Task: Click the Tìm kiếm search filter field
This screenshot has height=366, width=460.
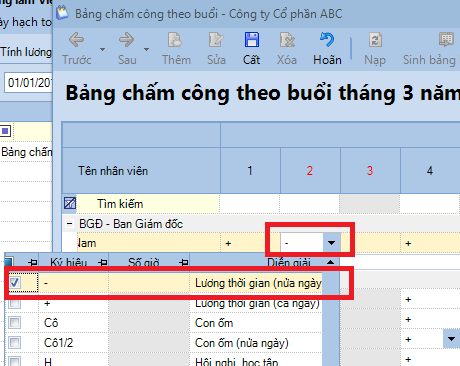Action: pos(148,204)
